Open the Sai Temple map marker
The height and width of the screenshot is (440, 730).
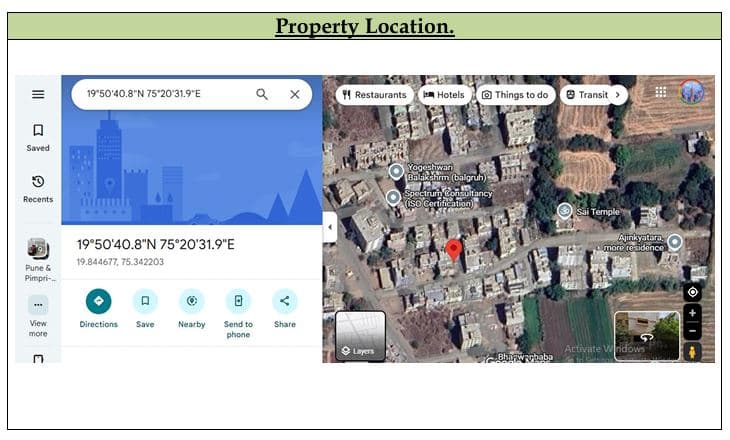(x=564, y=211)
